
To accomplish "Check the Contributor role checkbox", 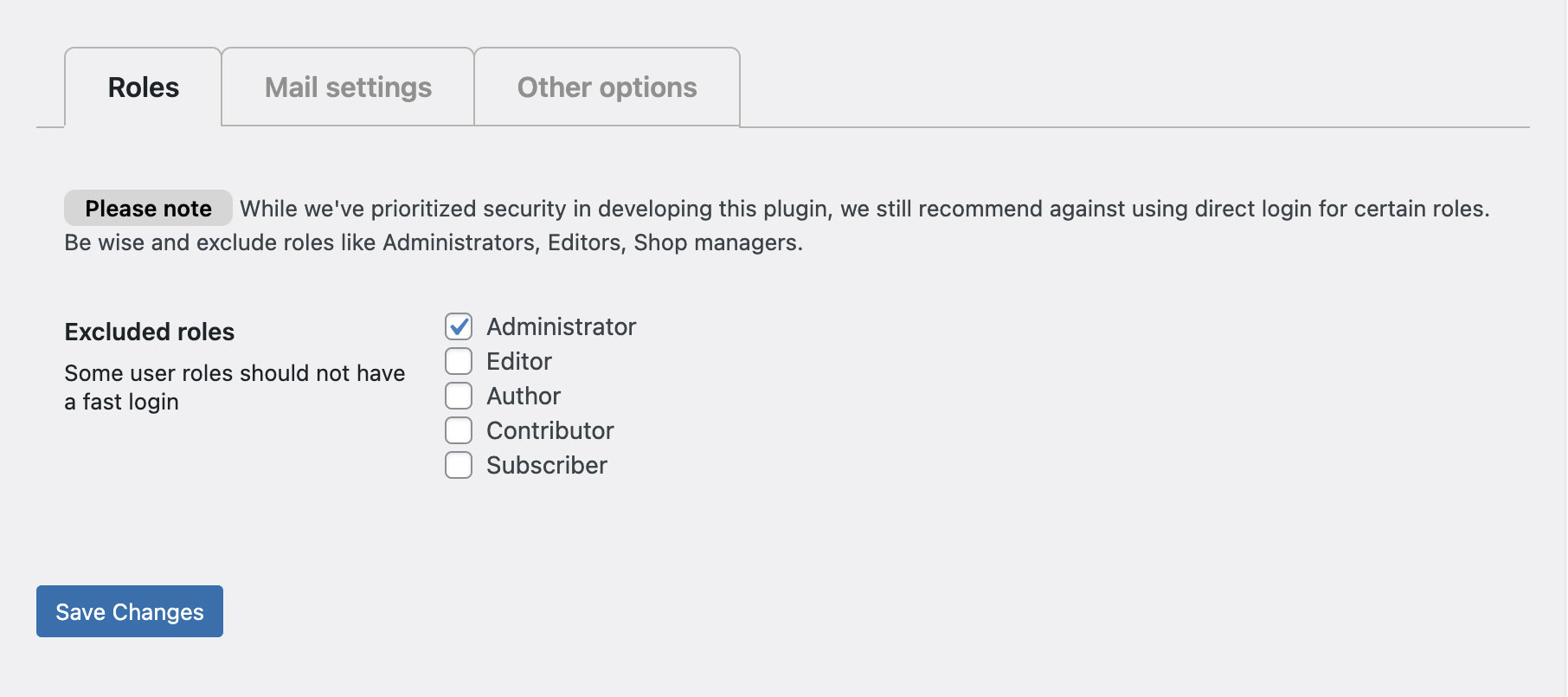I will click(x=459, y=430).
